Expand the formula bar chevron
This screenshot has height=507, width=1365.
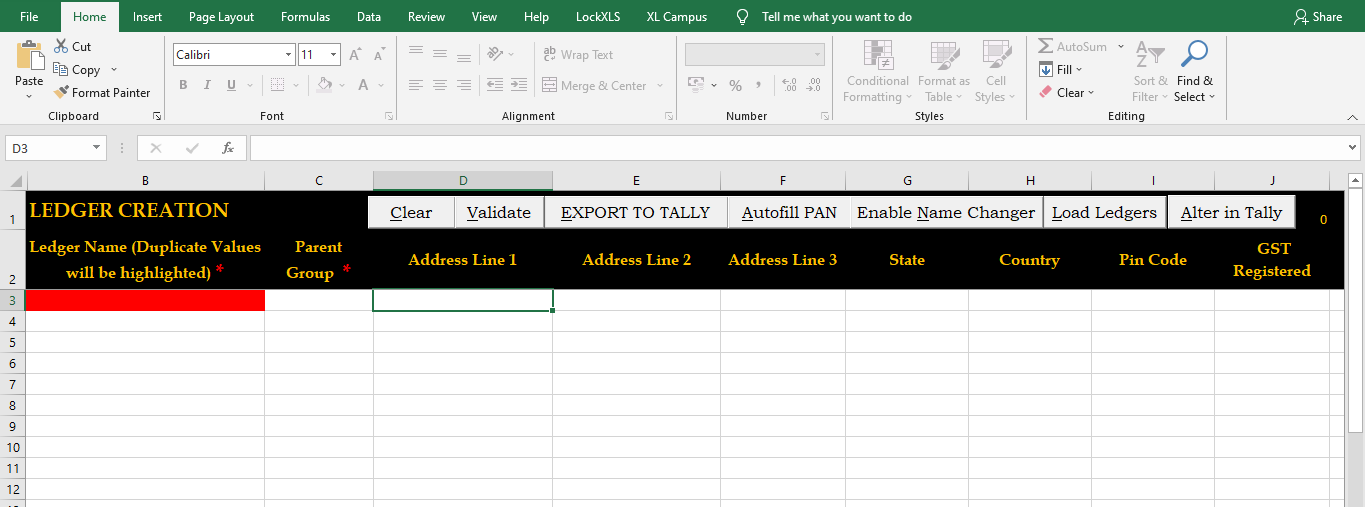pyautogui.click(x=1353, y=148)
